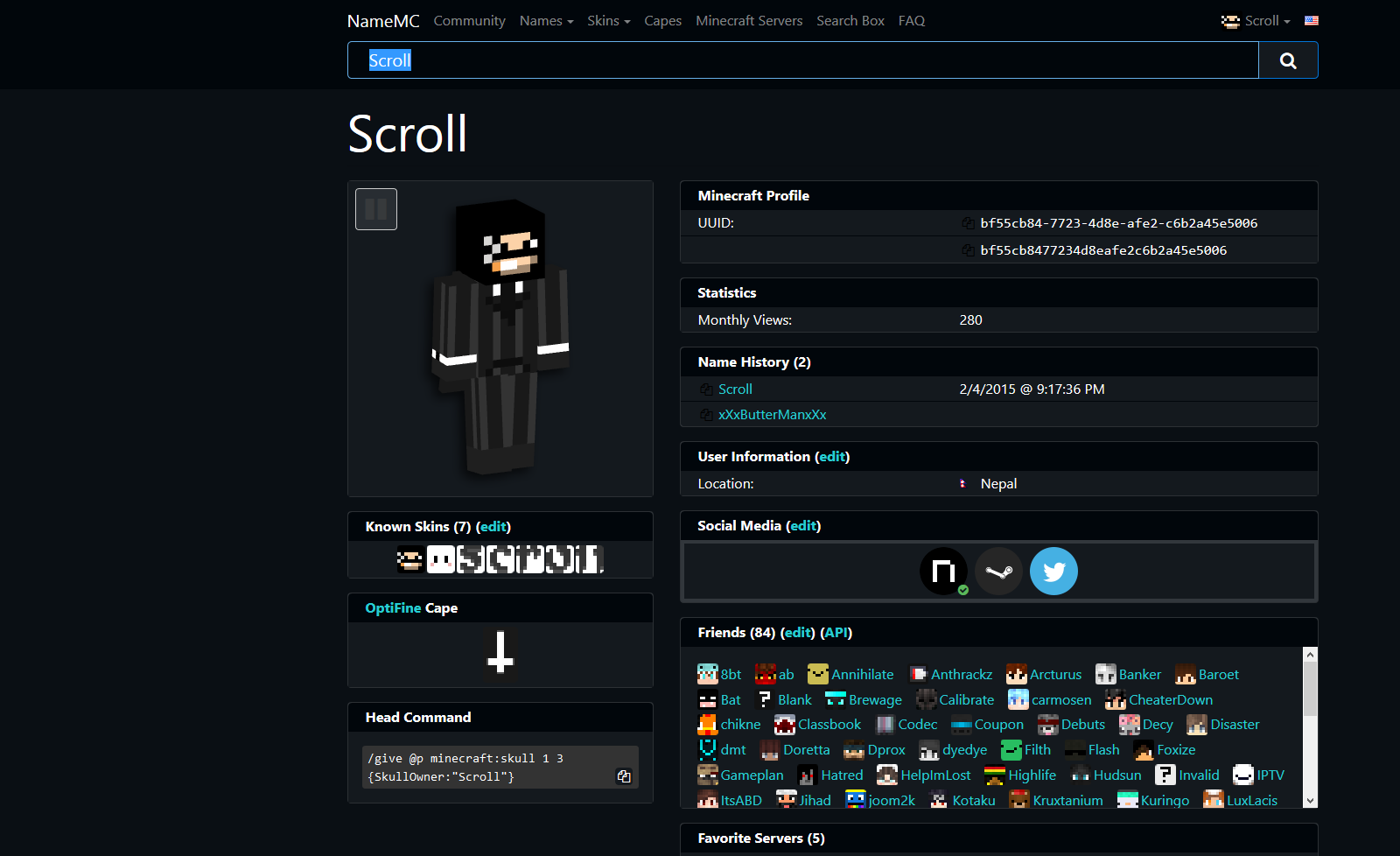Open friend 8bt's avatar

pos(707,674)
